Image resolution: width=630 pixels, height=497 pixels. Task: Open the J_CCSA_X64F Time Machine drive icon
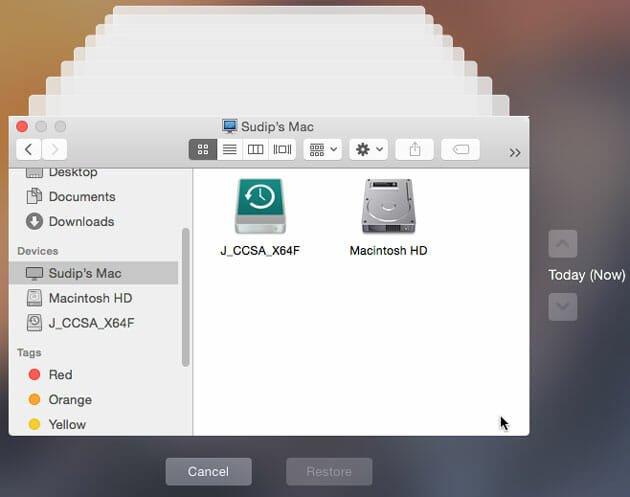pos(260,208)
